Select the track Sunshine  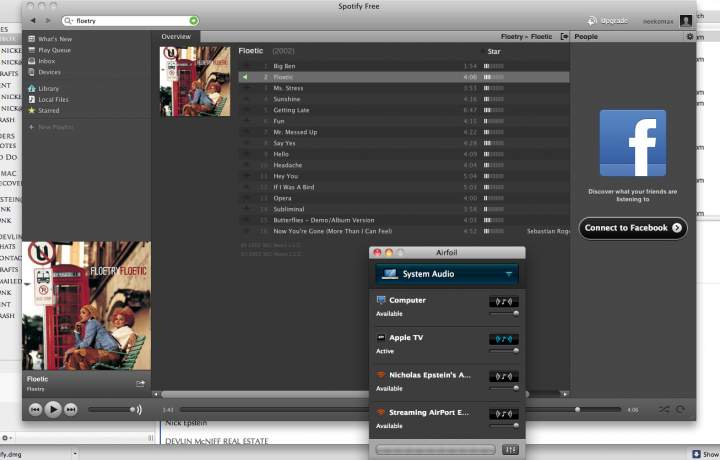click(404, 99)
